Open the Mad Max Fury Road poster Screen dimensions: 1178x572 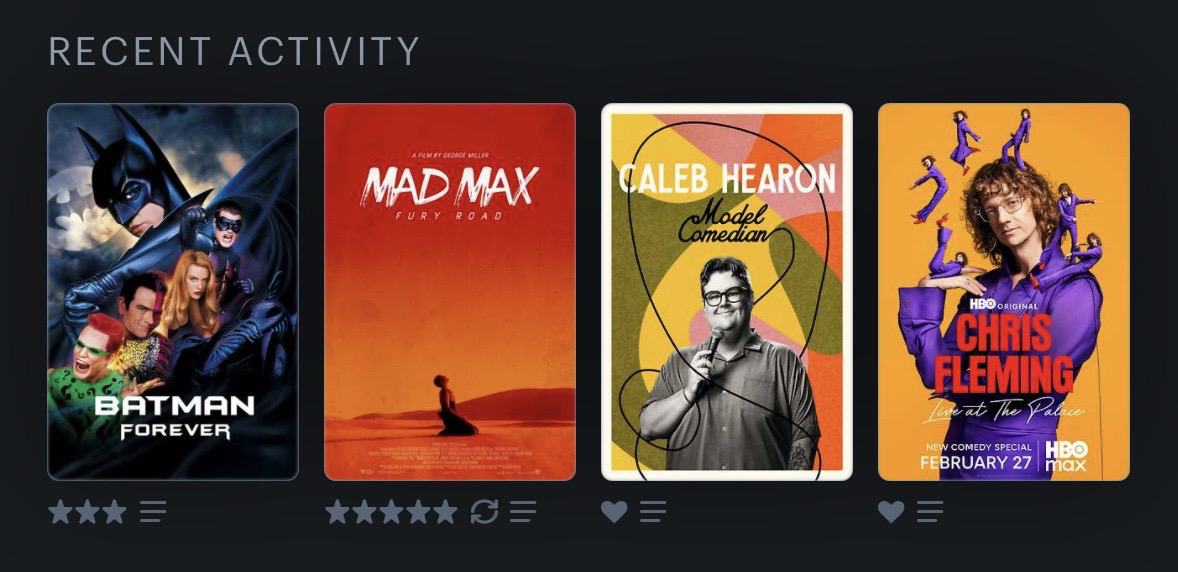(449, 292)
